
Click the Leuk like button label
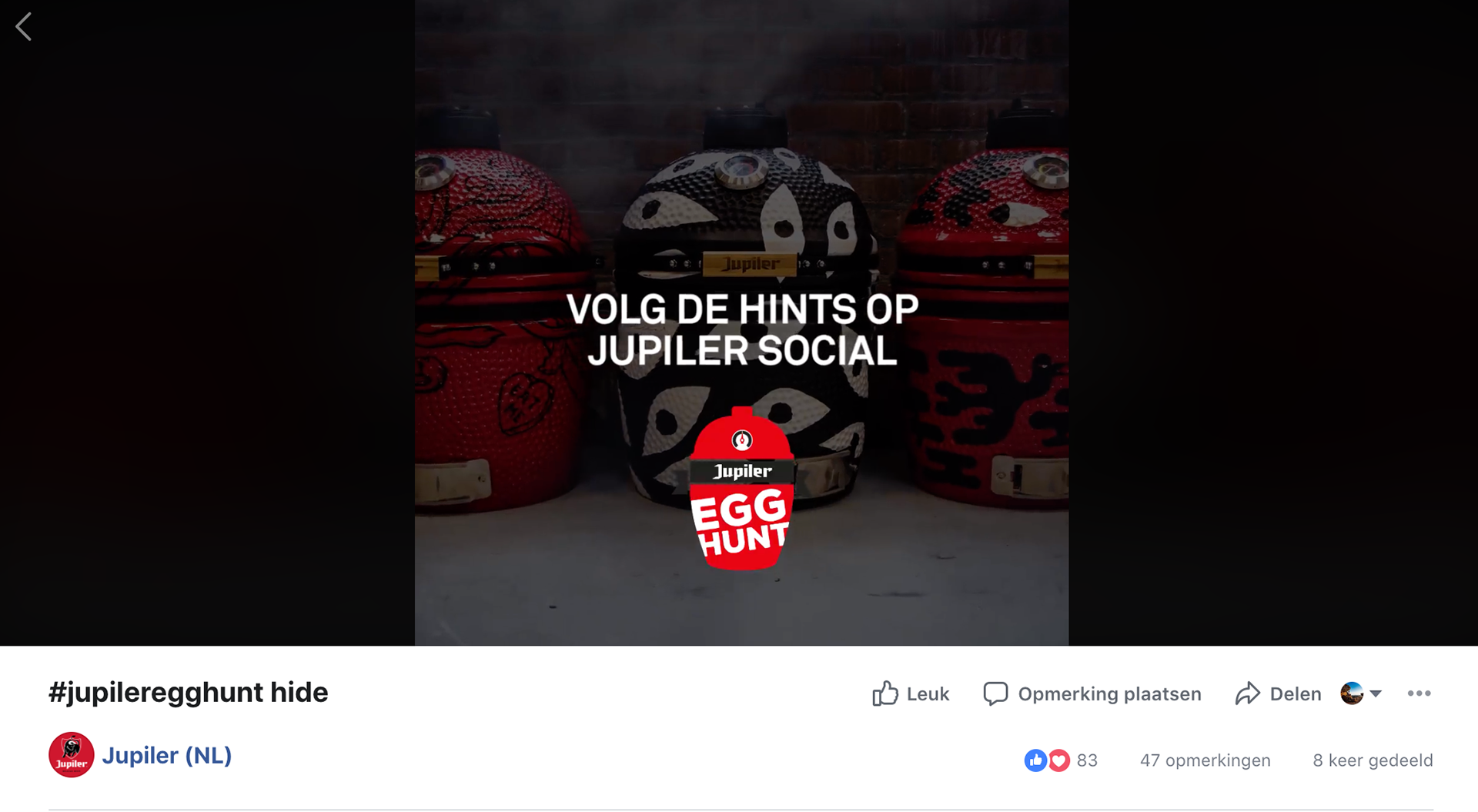[x=928, y=693]
